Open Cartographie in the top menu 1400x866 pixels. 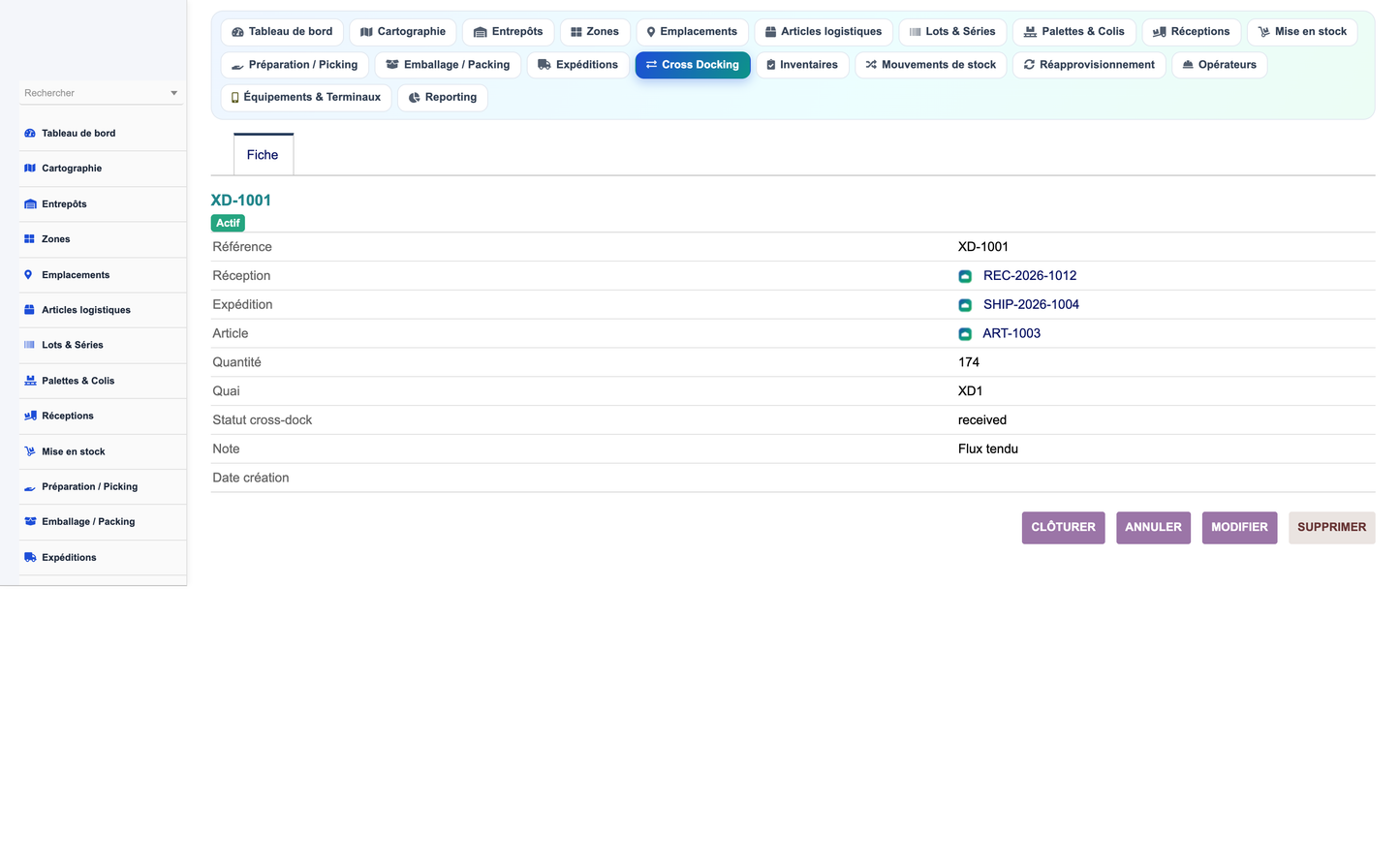pyautogui.click(x=403, y=32)
